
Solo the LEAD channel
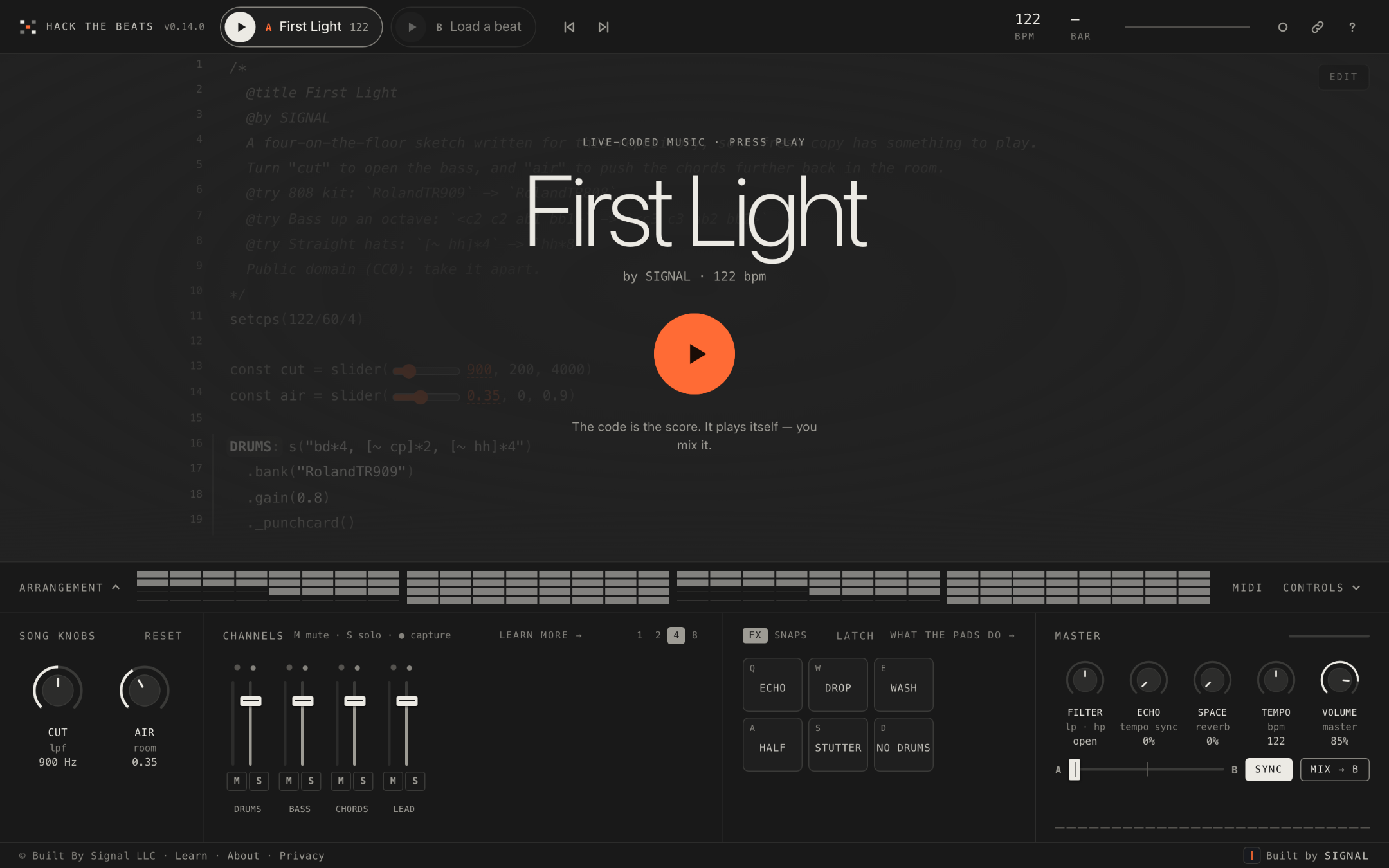click(415, 781)
